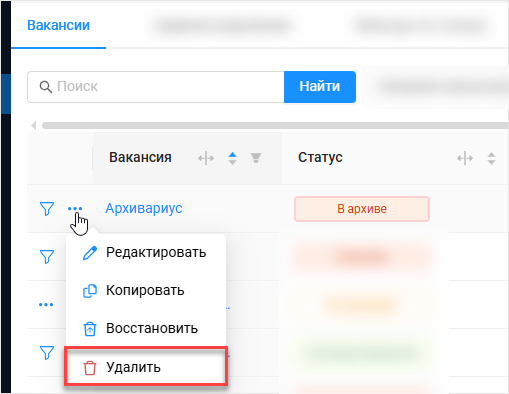
Task: Open the three-dots menu for Архивариус
Action: click(x=75, y=209)
